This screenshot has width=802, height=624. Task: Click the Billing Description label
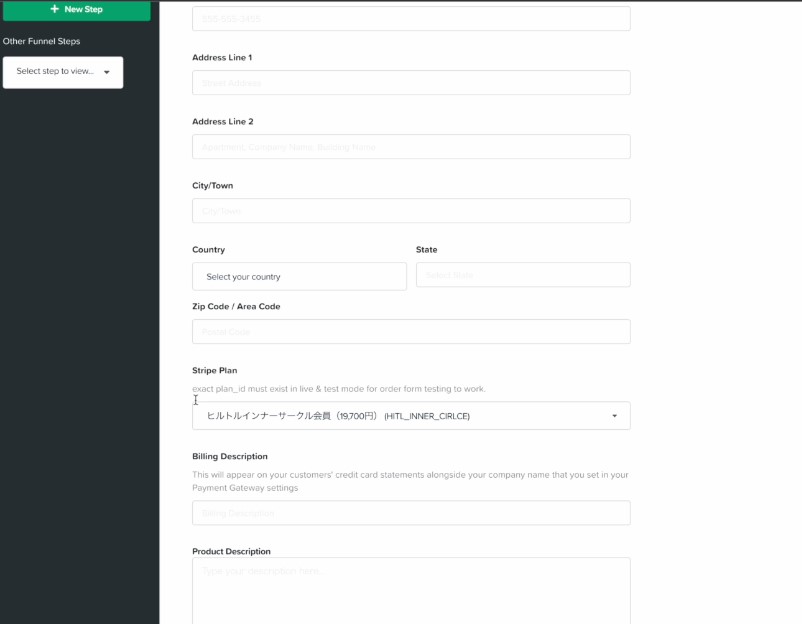click(x=230, y=456)
